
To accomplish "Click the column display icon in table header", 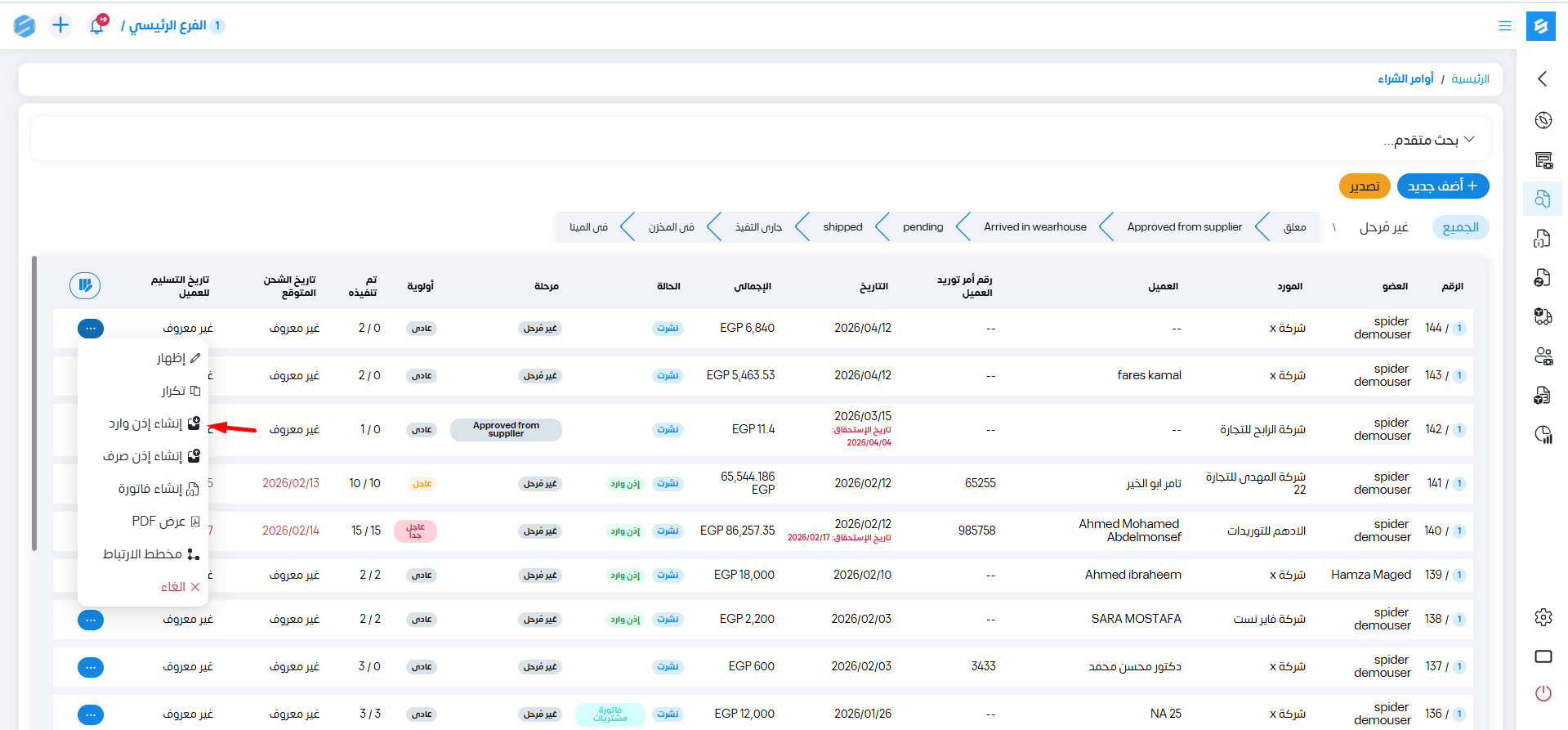I will coord(85,285).
